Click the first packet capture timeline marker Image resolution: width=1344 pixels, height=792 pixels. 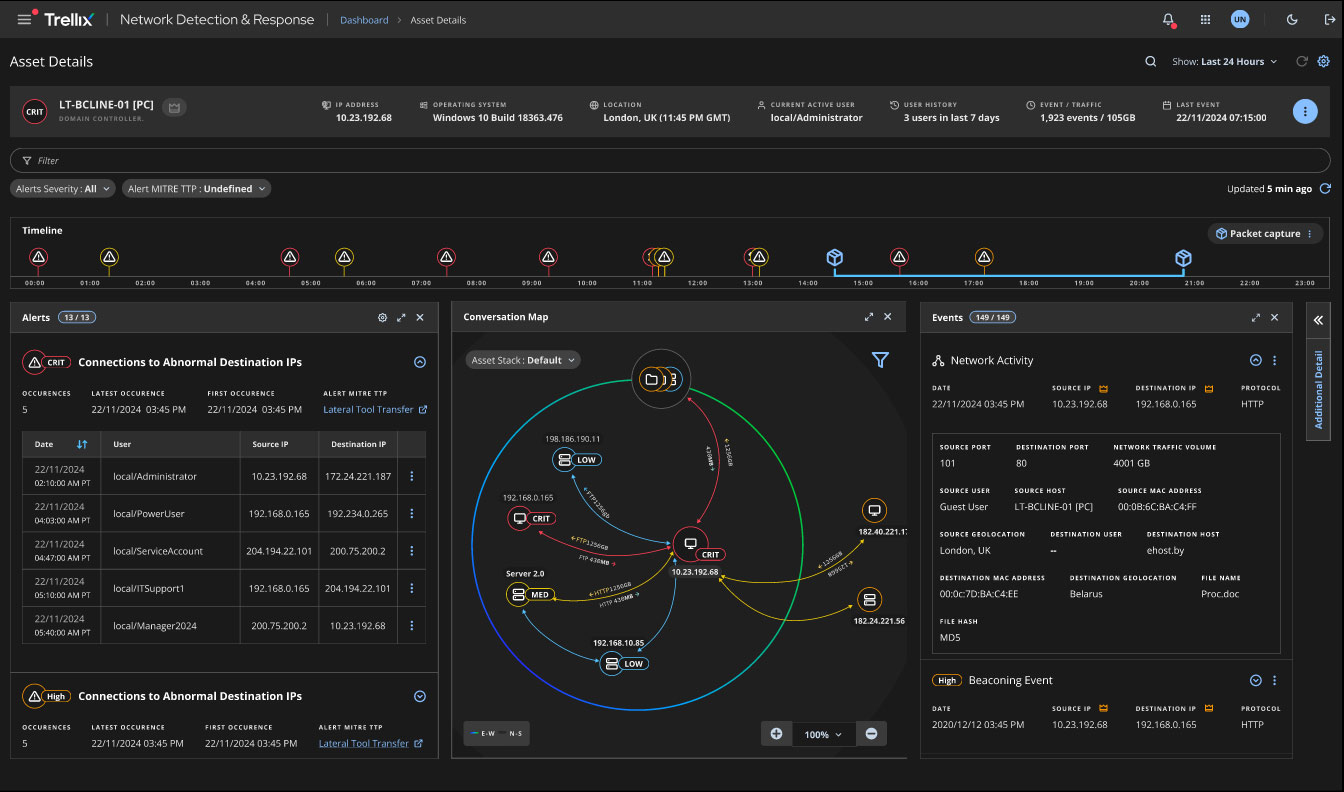[x=835, y=258]
